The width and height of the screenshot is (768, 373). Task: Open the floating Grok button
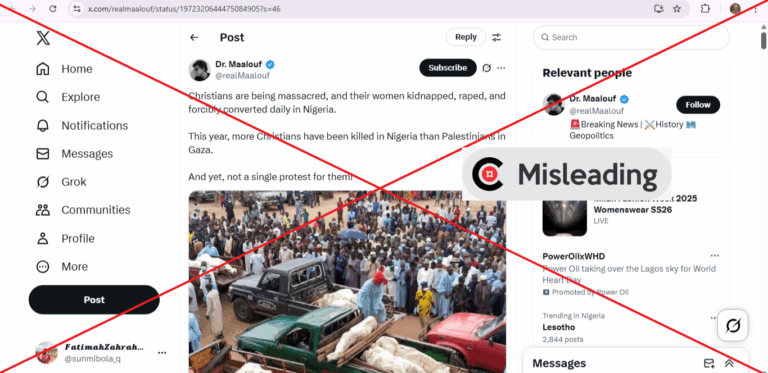(733, 325)
